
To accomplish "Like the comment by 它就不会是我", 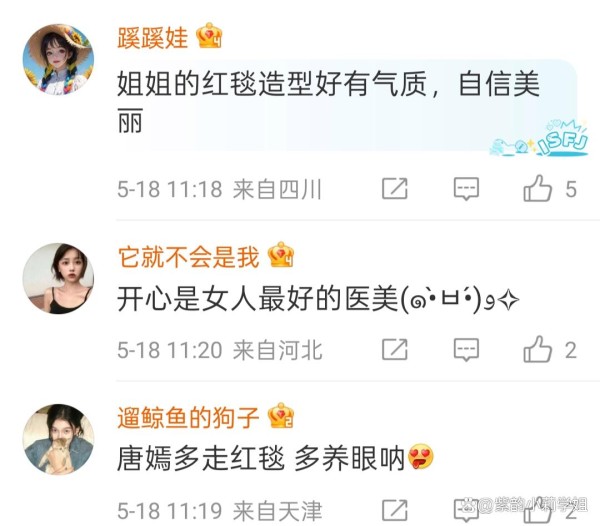I will [x=538, y=349].
